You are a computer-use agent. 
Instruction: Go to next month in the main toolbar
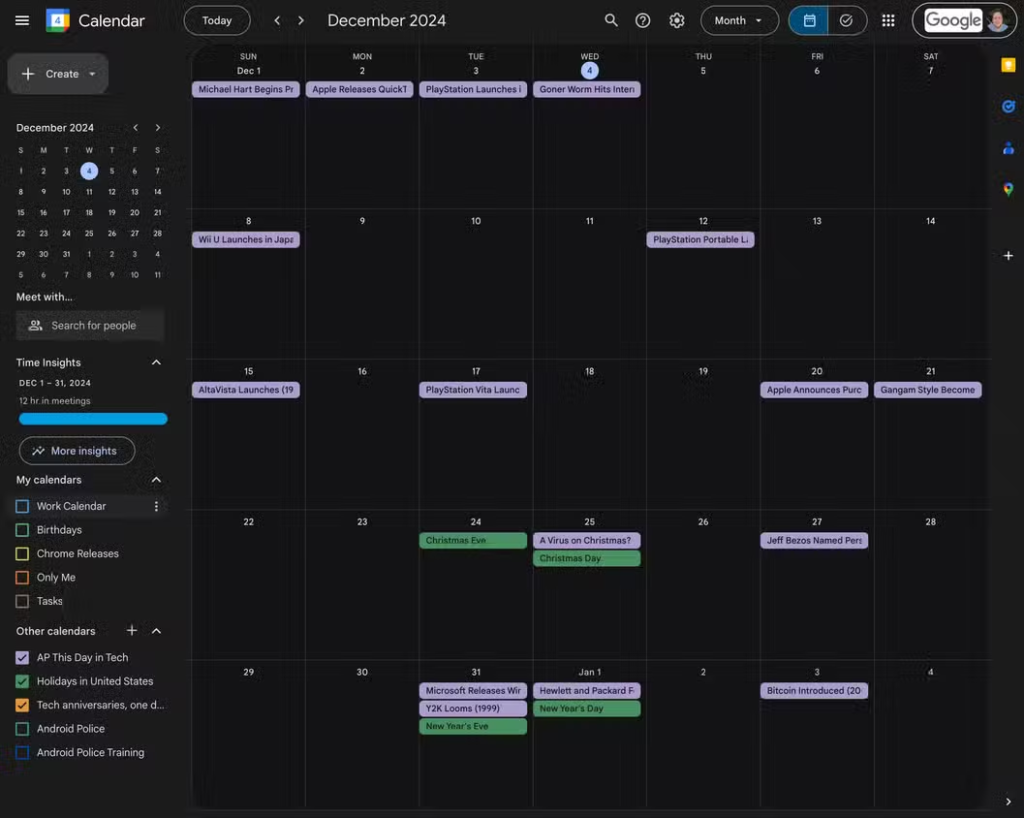[x=301, y=21]
